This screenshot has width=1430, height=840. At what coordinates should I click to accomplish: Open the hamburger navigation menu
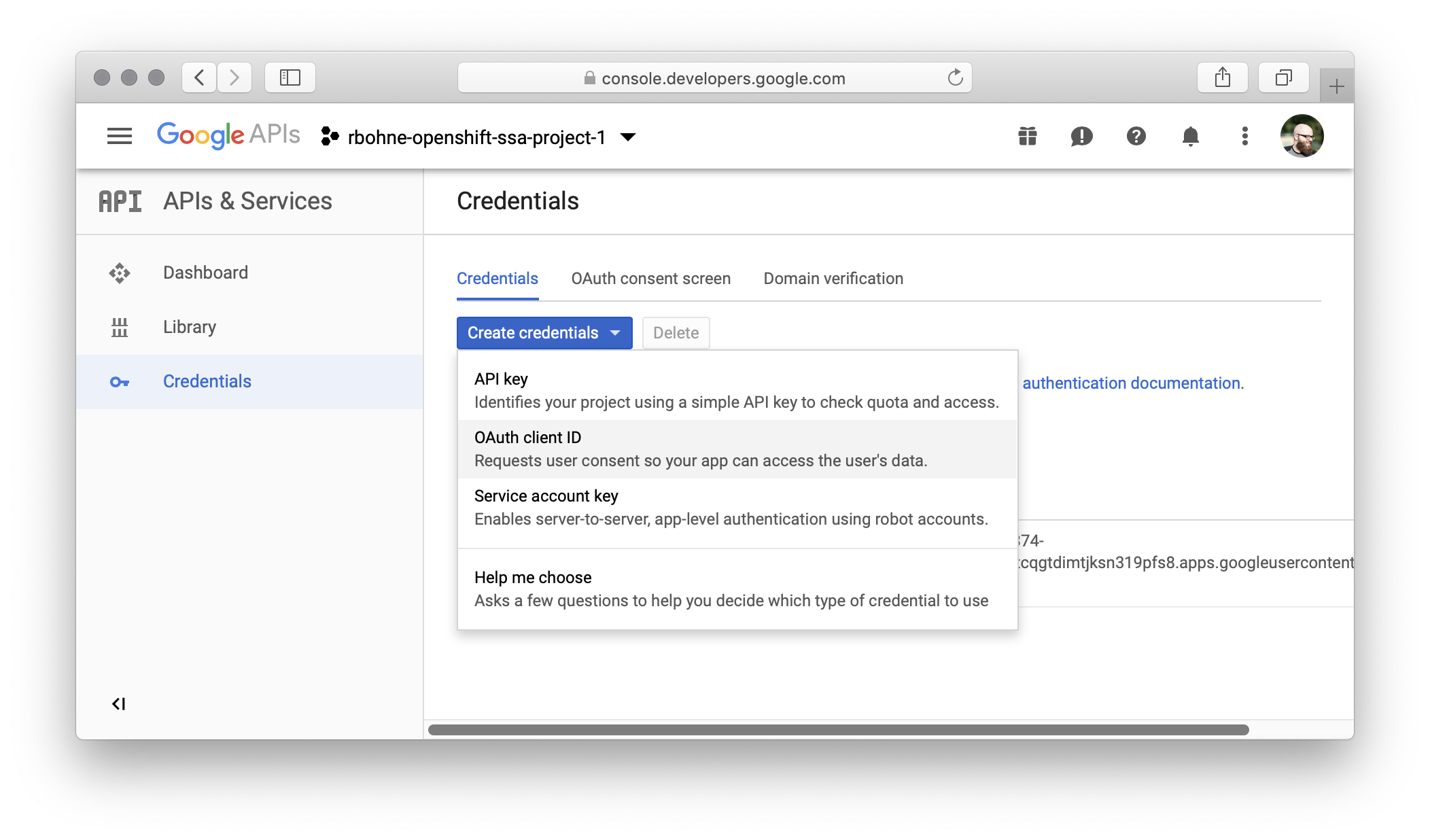pyautogui.click(x=120, y=136)
